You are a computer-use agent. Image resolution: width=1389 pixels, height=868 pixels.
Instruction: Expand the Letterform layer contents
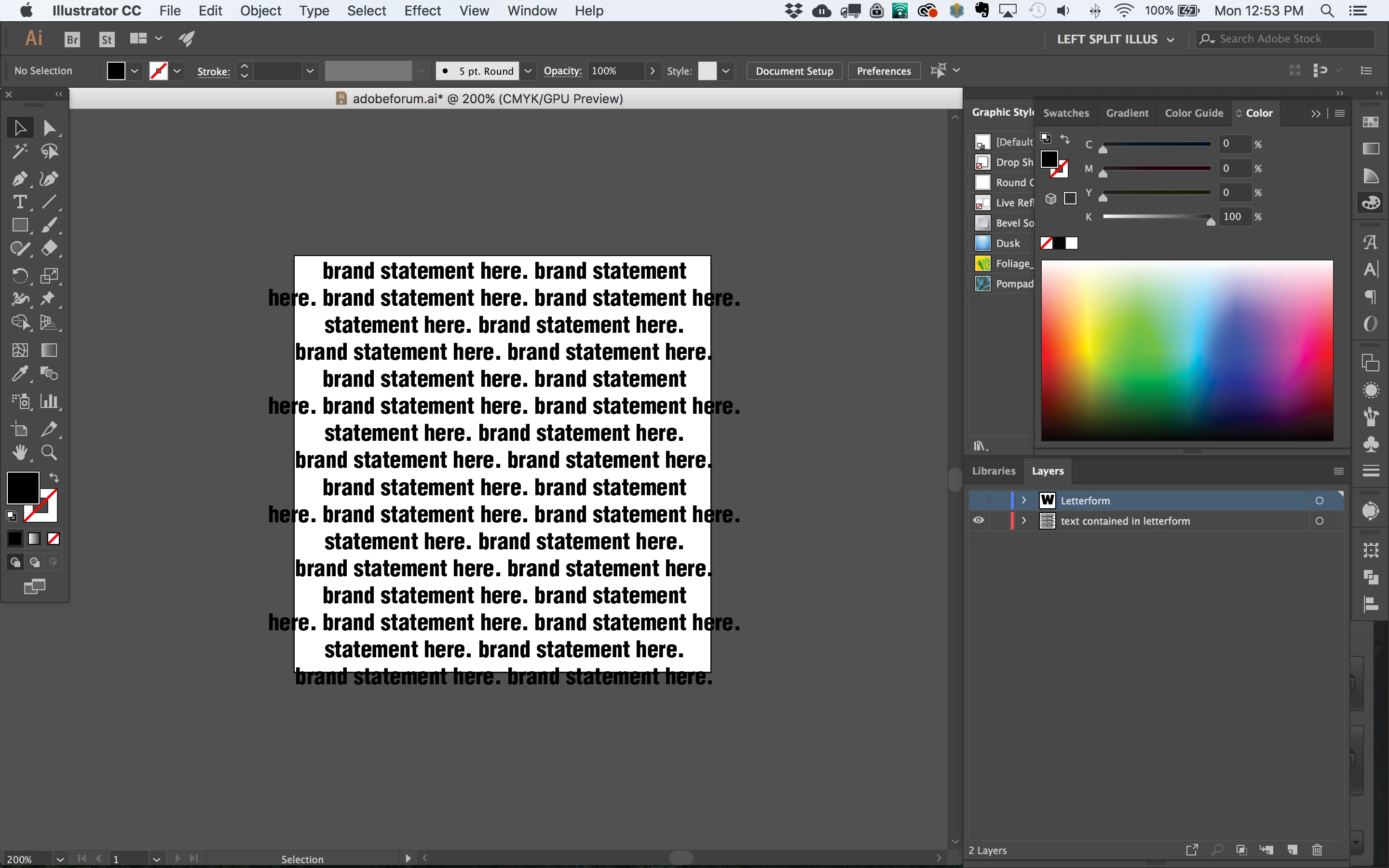click(1023, 501)
